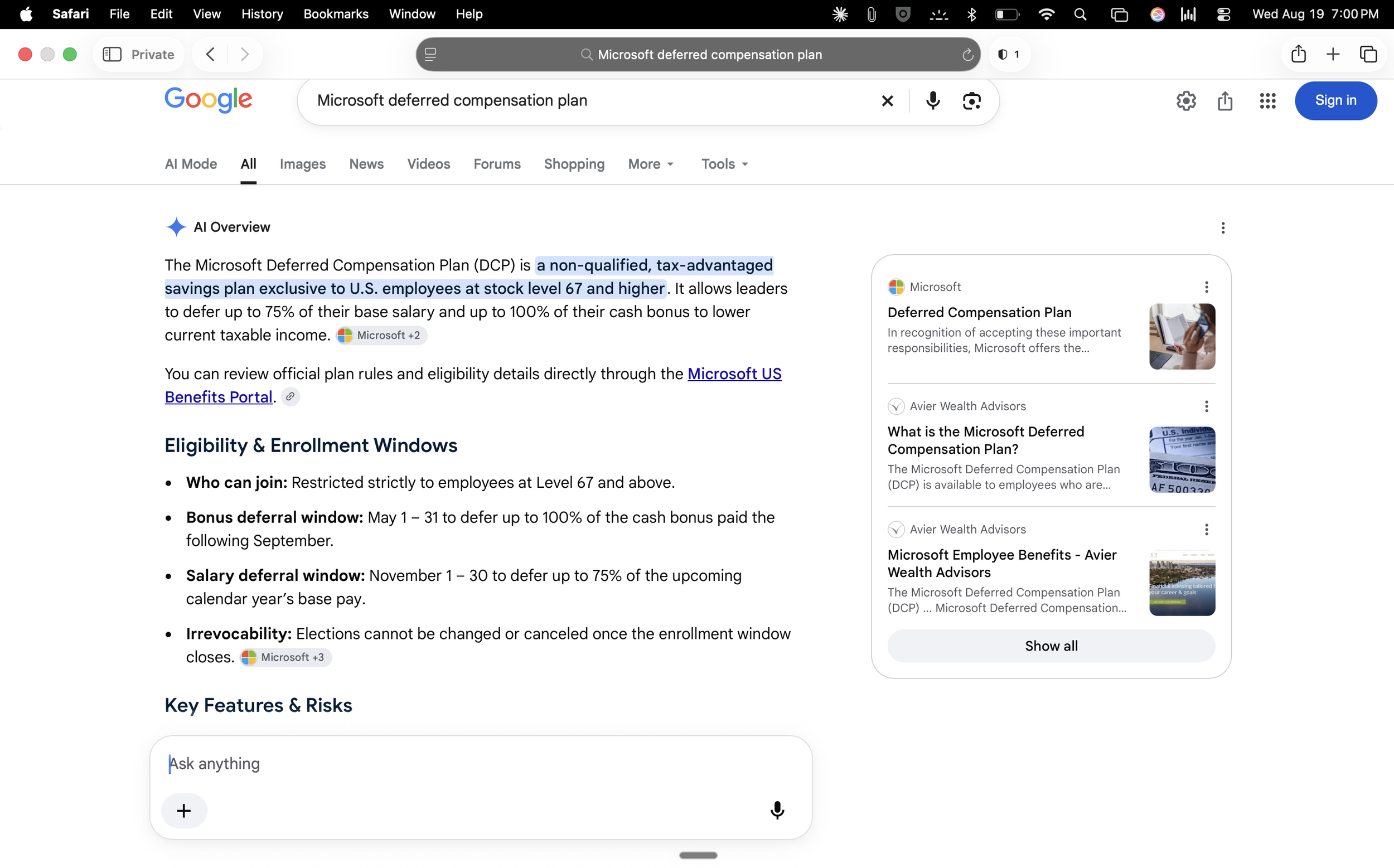Expand the Microsoft +3 sources chip
Image resolution: width=1394 pixels, height=868 pixels.
pyautogui.click(x=285, y=657)
